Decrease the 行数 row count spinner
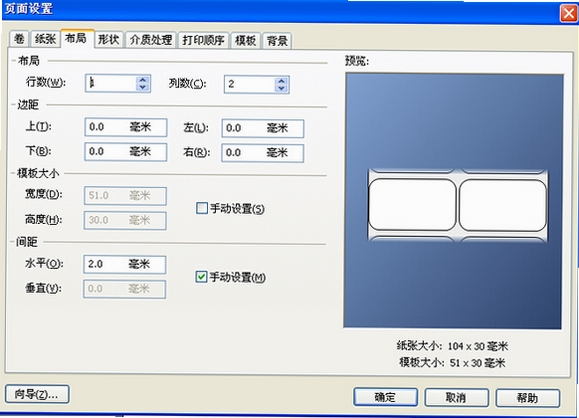Screen dimensions: 579x418 click(x=143, y=88)
